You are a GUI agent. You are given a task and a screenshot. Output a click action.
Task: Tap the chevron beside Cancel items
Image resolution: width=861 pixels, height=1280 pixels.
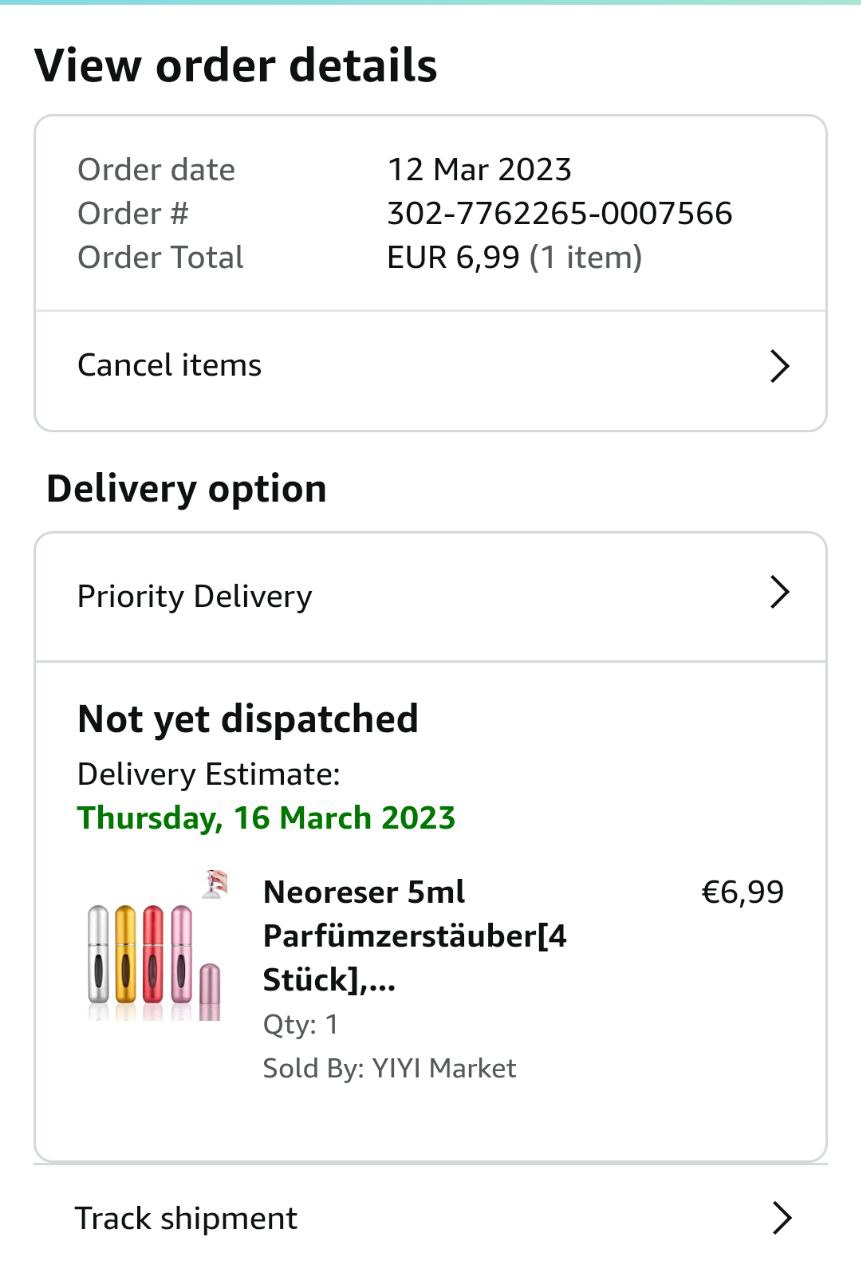pos(780,366)
